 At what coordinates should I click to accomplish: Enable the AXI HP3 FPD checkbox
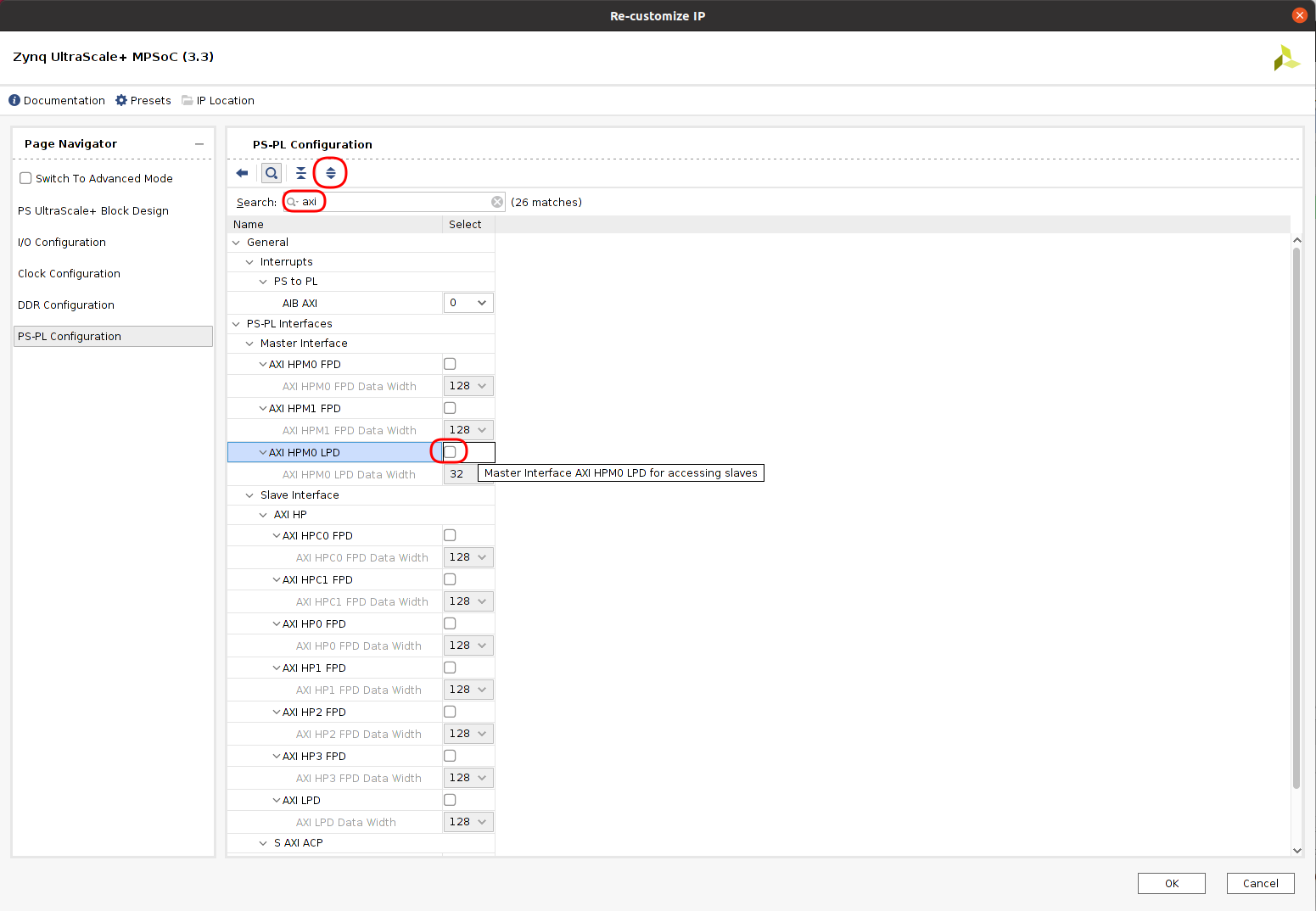click(450, 756)
